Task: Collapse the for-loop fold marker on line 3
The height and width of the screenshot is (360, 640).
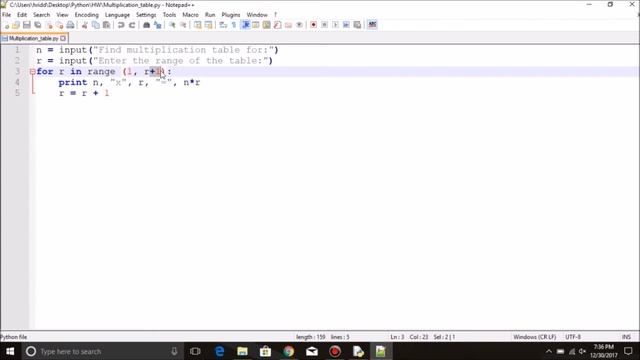Action: (33, 71)
